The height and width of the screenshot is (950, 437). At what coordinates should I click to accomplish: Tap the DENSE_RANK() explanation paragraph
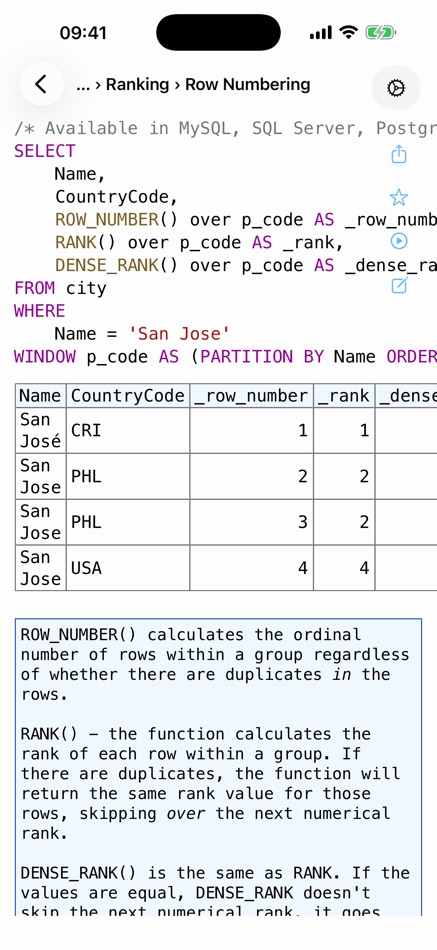[215, 892]
